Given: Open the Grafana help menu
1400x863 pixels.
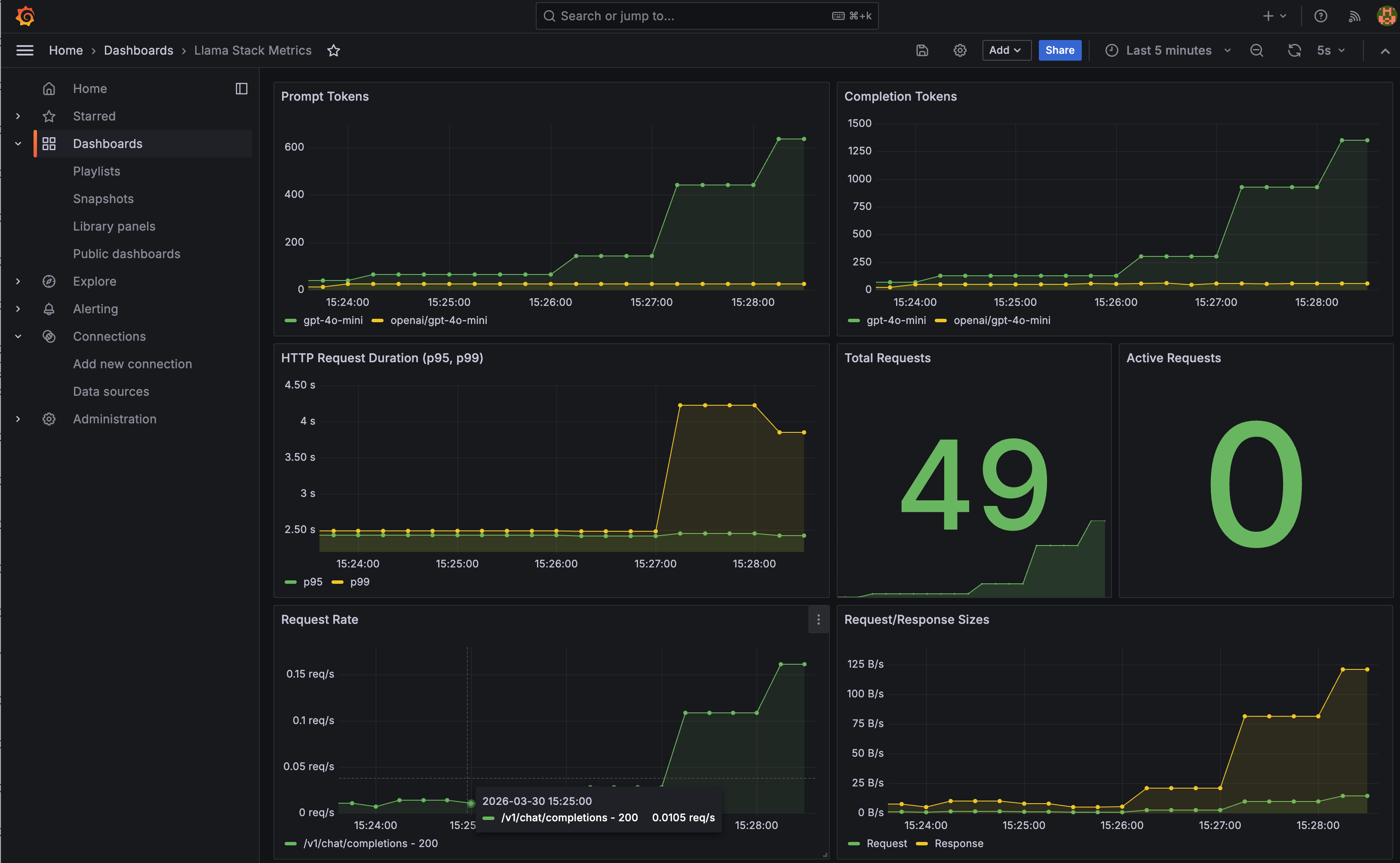Looking at the screenshot, I should [1321, 15].
